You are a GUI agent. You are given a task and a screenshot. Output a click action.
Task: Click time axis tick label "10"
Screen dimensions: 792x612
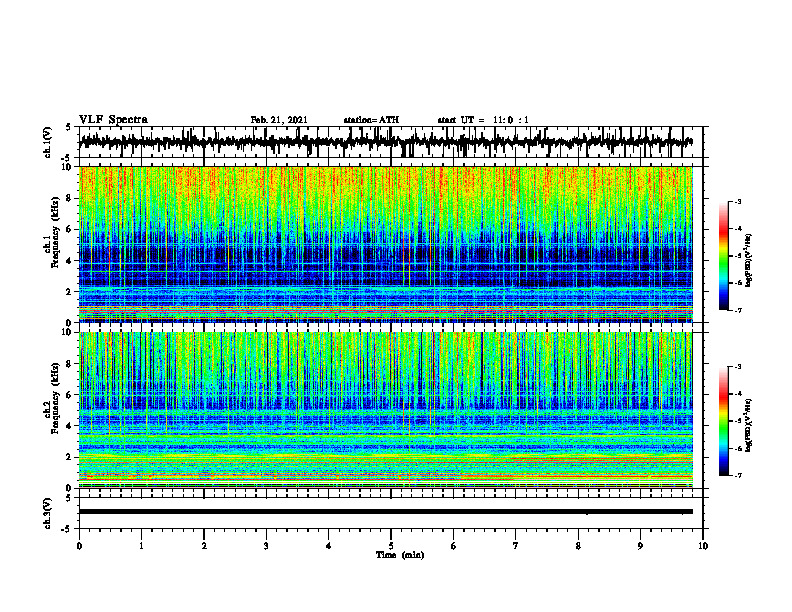pyautogui.click(x=703, y=546)
